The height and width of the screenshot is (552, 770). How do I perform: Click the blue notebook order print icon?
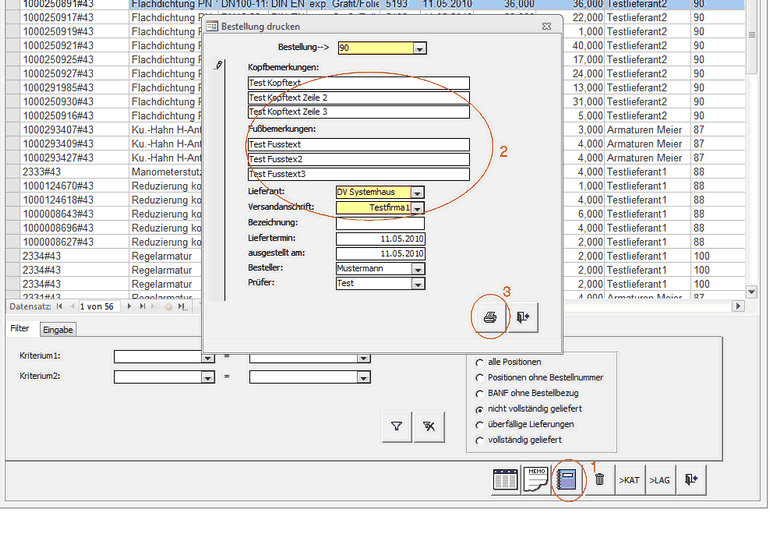pyautogui.click(x=569, y=480)
